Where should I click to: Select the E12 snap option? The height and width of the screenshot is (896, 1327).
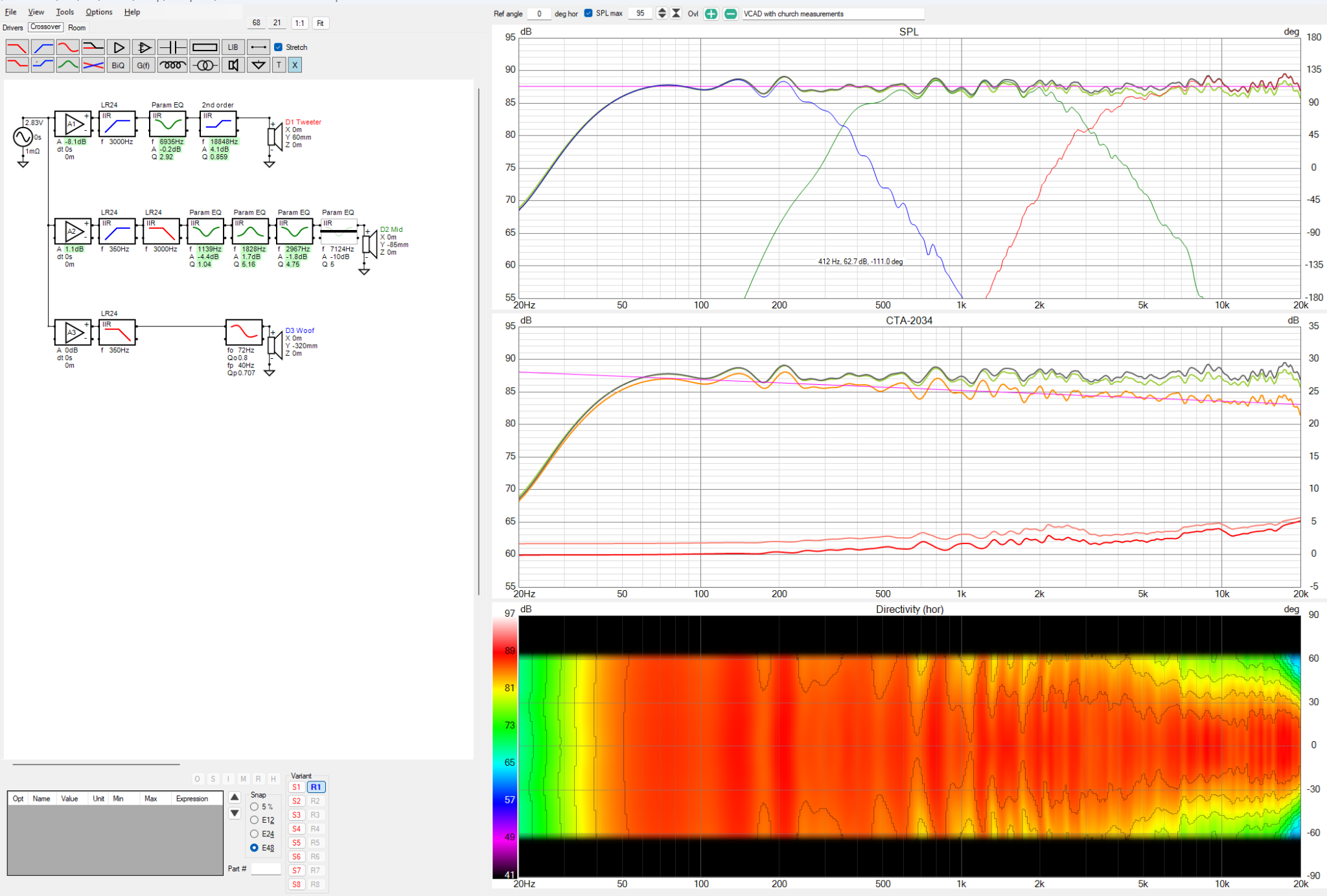254,820
